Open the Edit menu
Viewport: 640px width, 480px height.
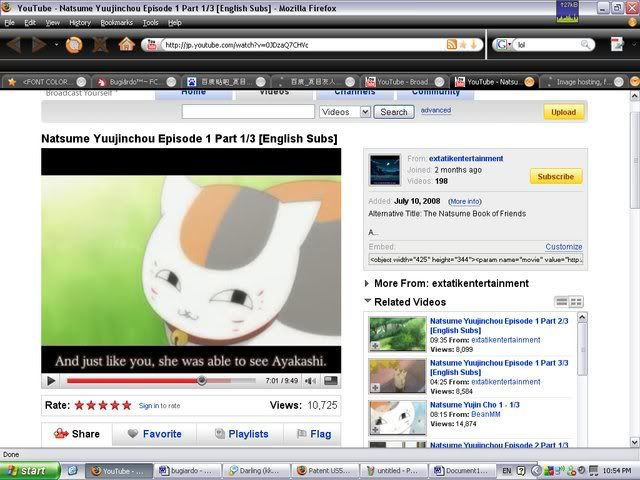click(x=30, y=22)
